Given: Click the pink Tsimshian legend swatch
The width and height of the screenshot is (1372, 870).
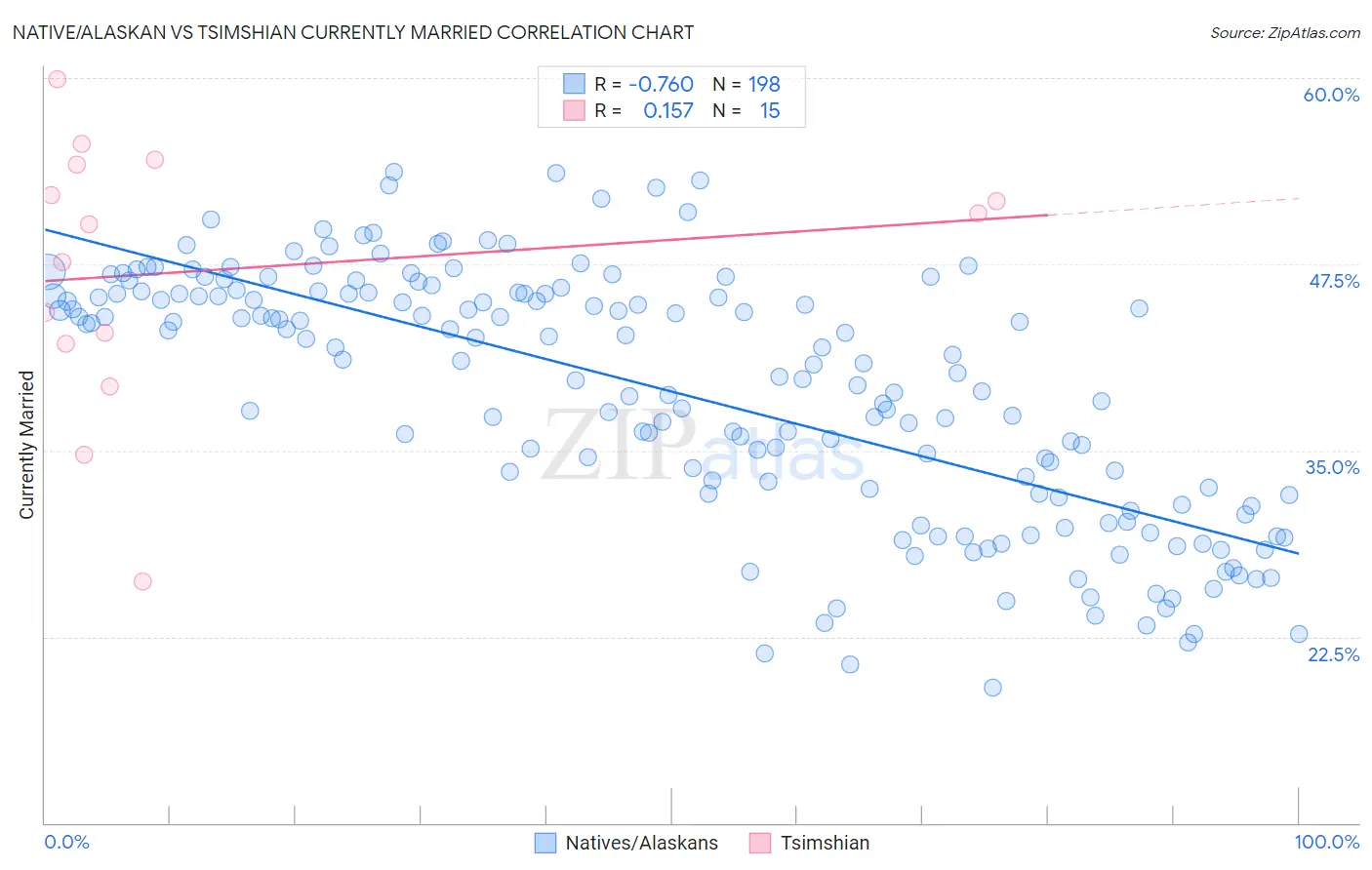Looking at the screenshot, I should (x=760, y=843).
